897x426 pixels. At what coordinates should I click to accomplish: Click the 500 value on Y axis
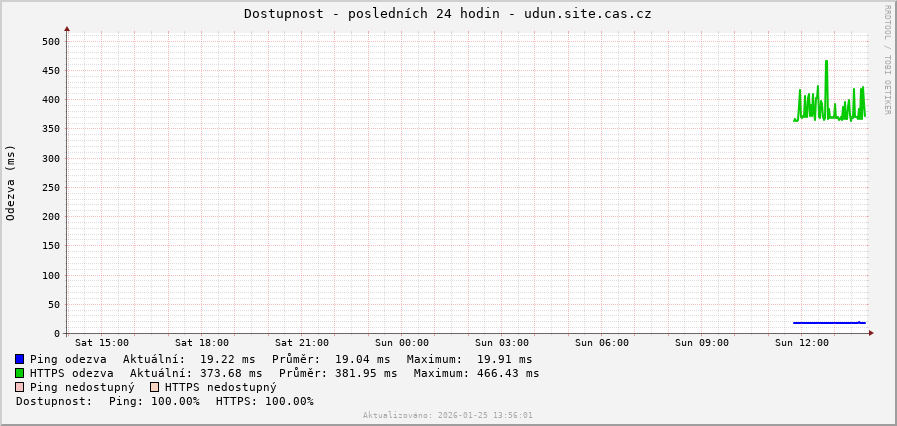pos(51,42)
